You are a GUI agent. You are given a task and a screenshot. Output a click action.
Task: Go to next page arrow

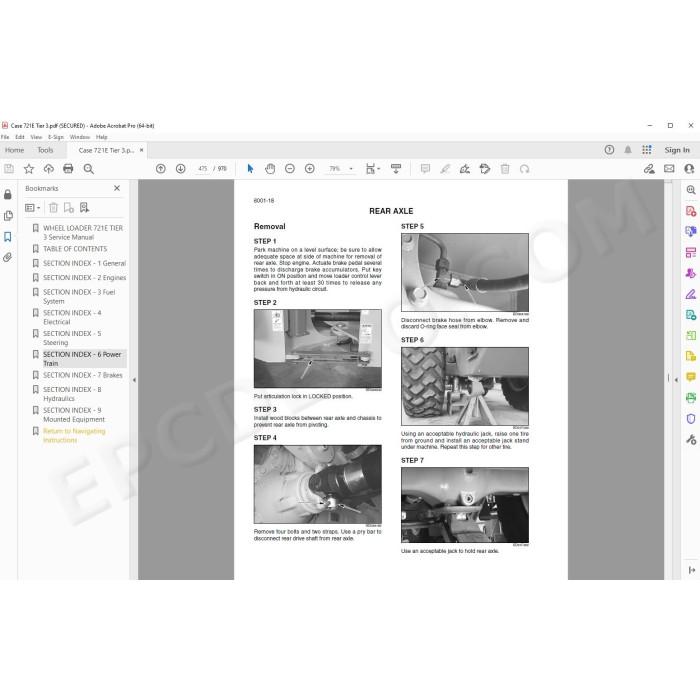pyautogui.click(x=180, y=169)
